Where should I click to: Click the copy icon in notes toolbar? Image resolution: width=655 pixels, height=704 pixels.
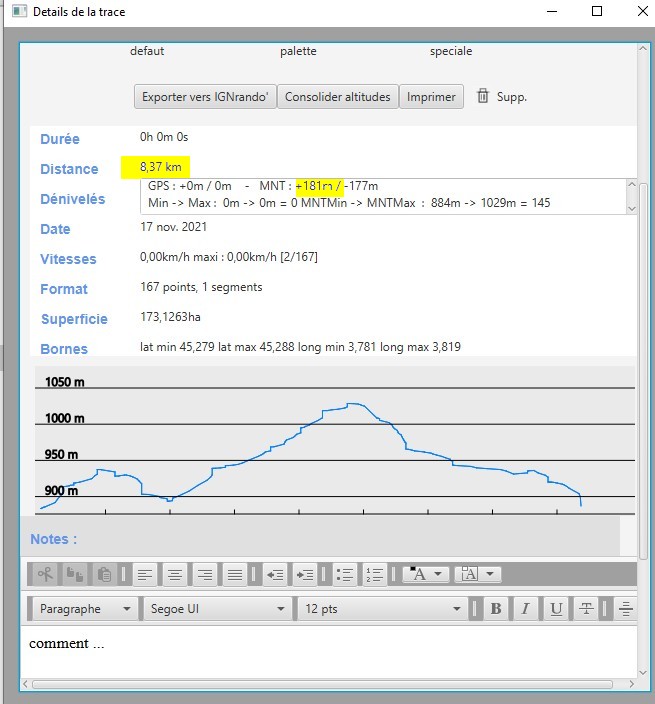[75, 574]
